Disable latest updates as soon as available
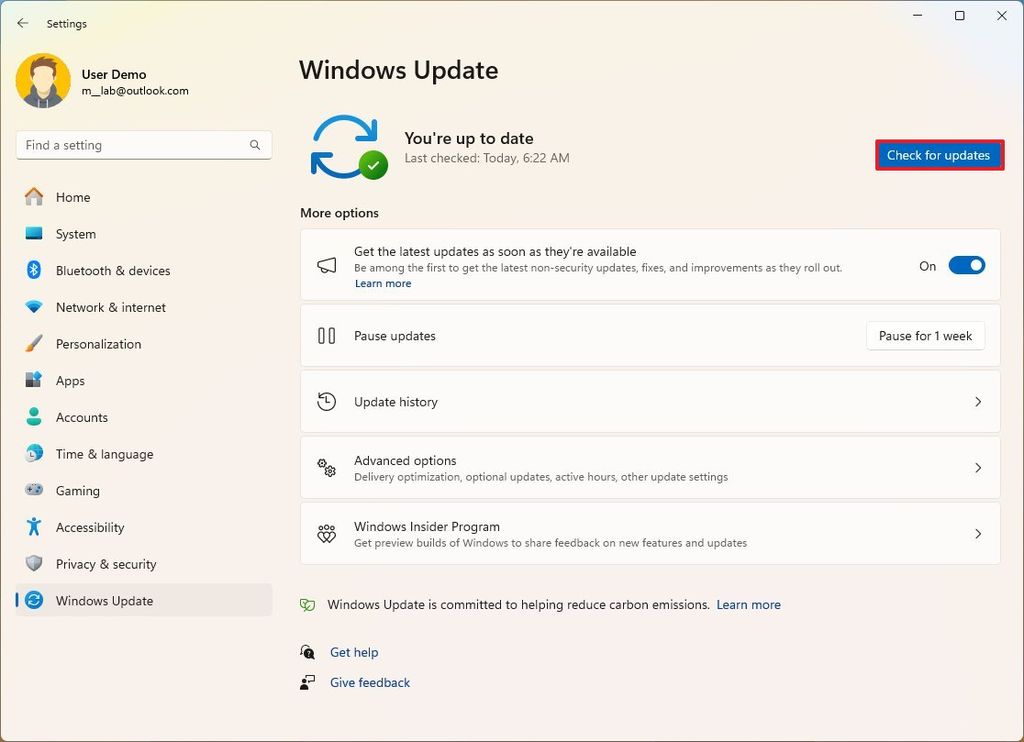This screenshot has height=742, width=1024. (965, 265)
